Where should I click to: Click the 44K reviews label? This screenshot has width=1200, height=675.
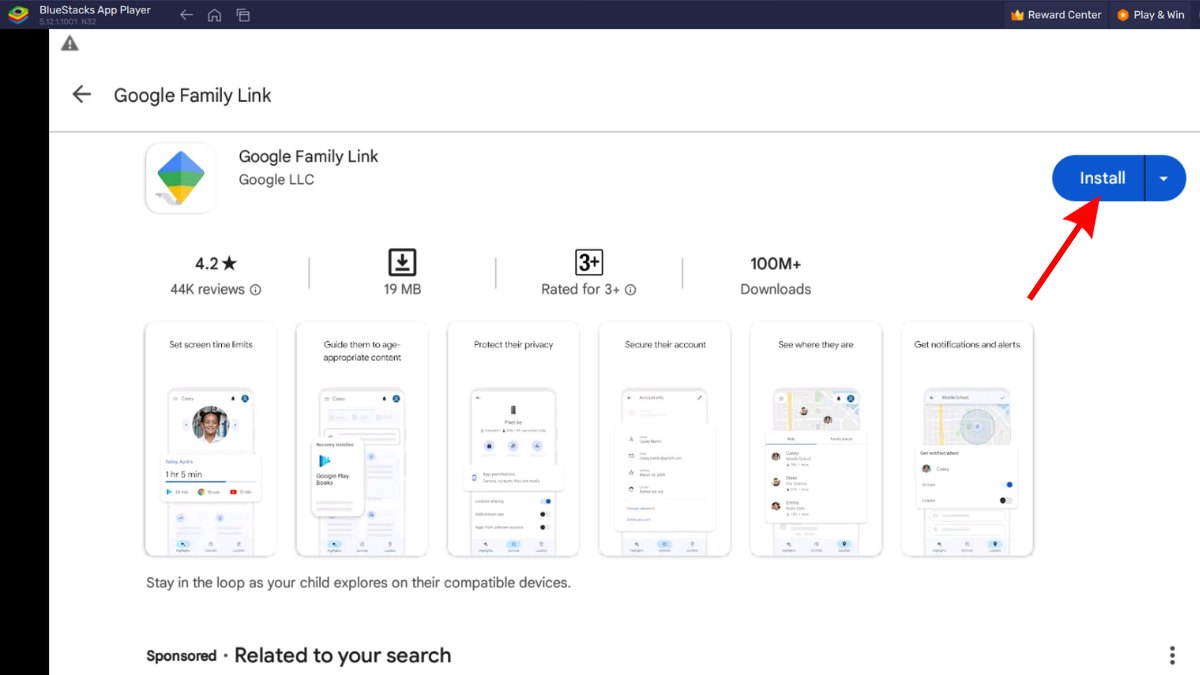[x=208, y=289]
